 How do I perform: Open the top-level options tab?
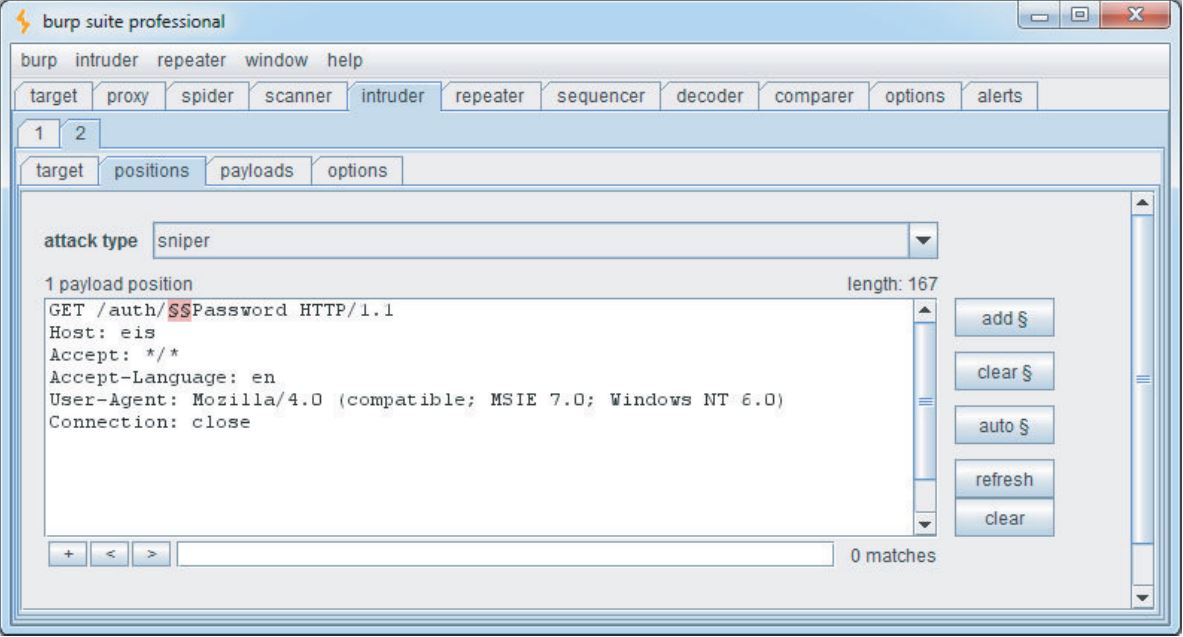pos(914,97)
